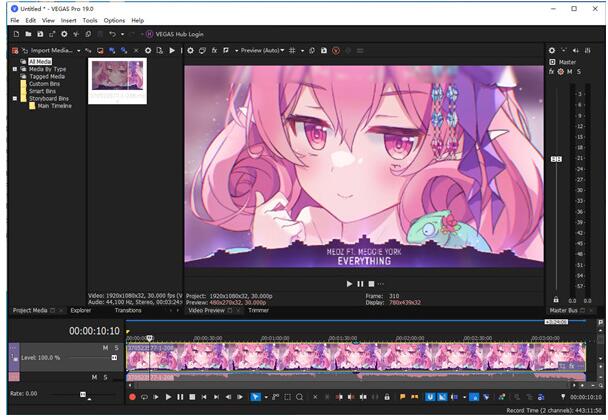Toggle Loop Playback in the transport bar
Viewport: 608px width, 420px height.
pos(144,397)
